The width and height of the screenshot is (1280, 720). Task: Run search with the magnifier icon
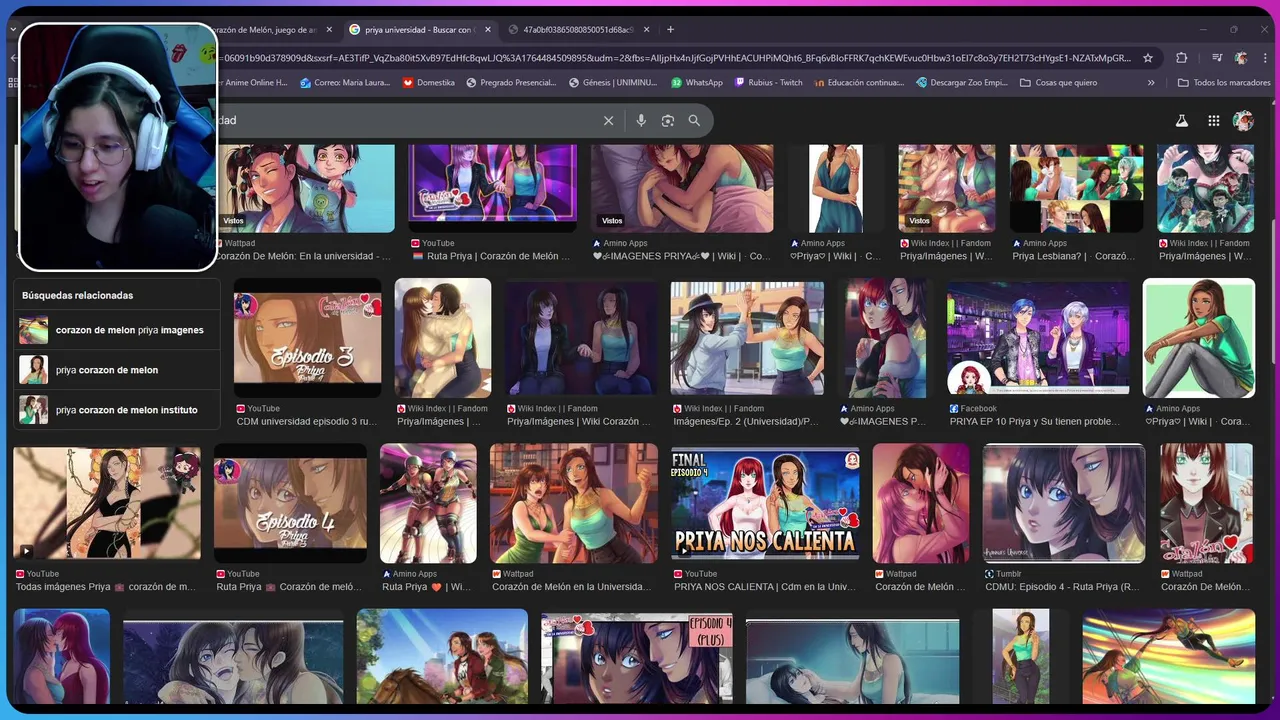(694, 120)
